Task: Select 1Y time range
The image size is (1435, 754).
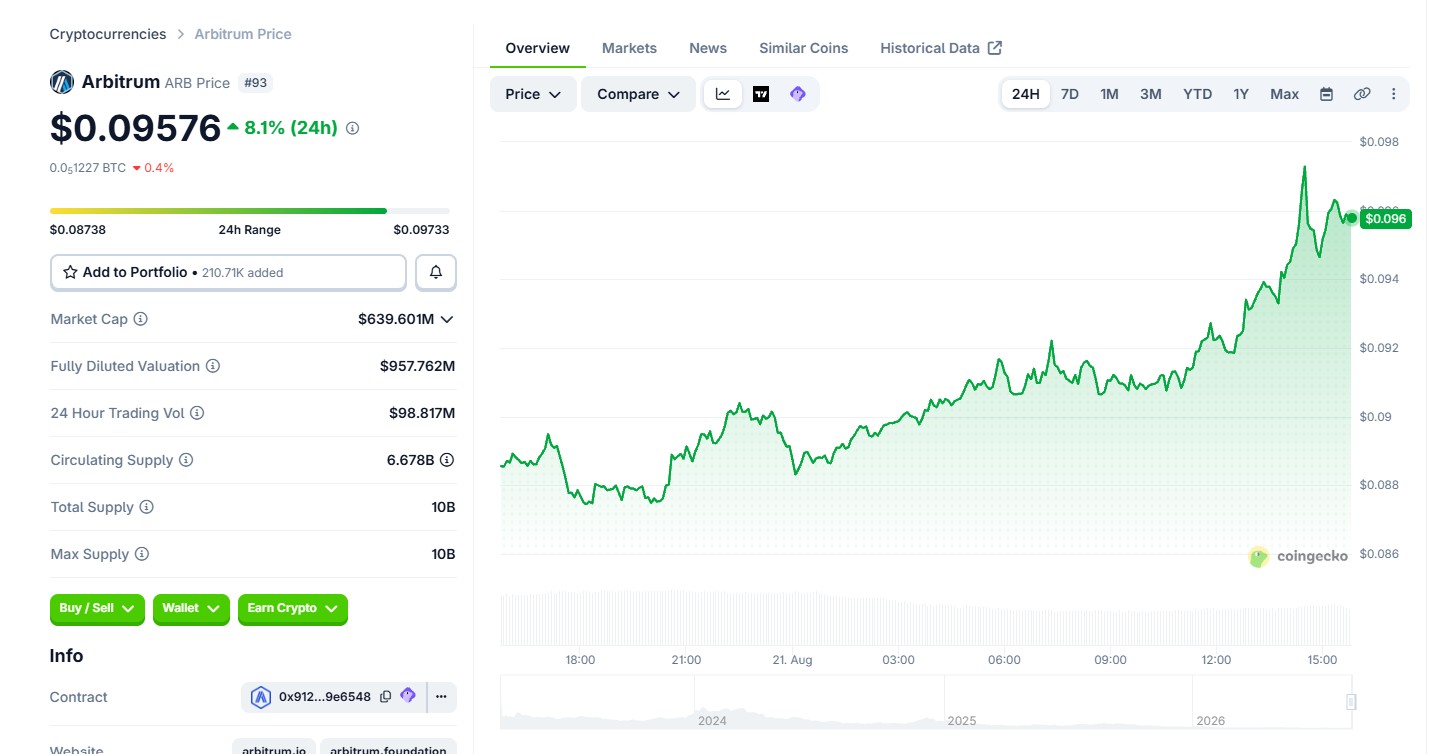Action: (x=1241, y=94)
